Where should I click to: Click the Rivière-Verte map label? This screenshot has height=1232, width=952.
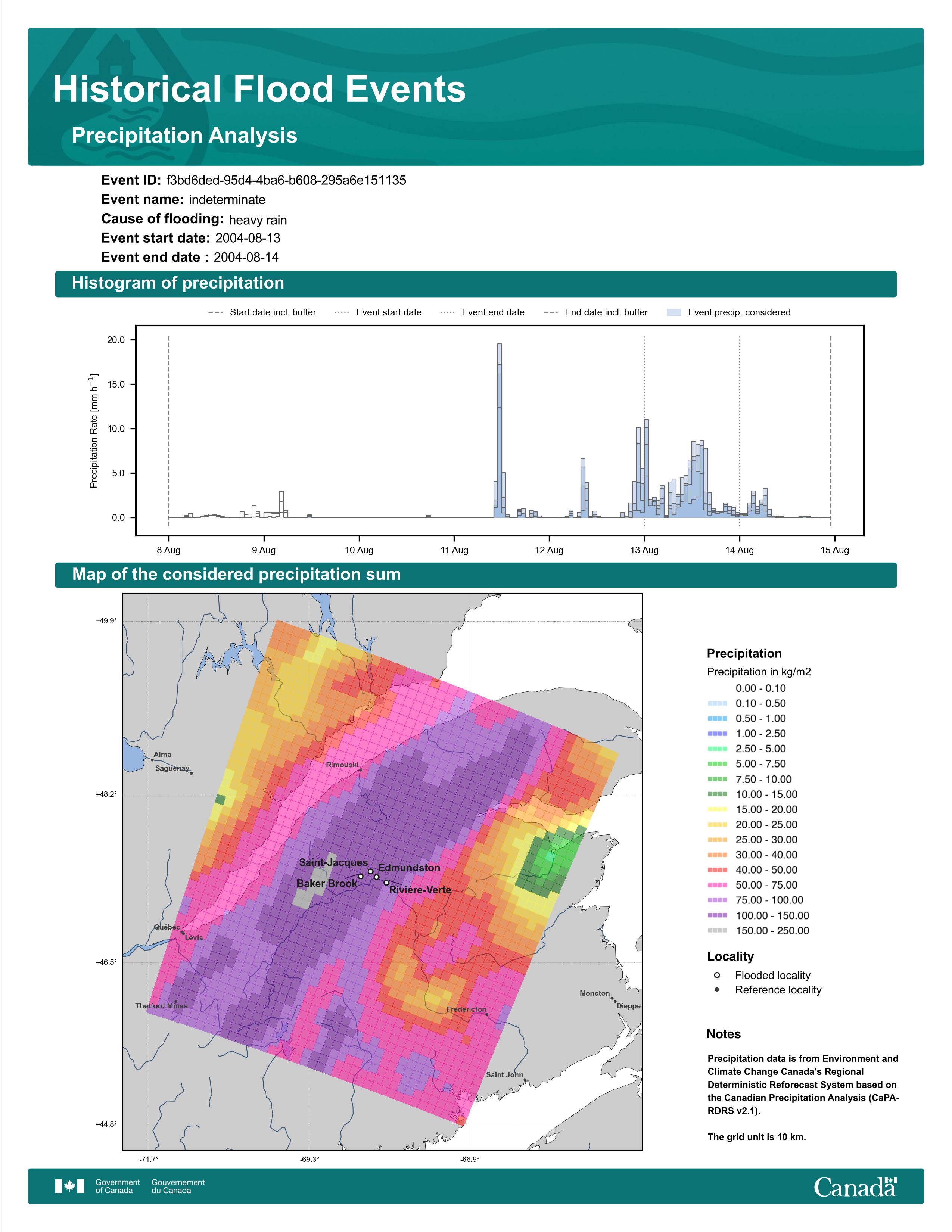click(420, 890)
